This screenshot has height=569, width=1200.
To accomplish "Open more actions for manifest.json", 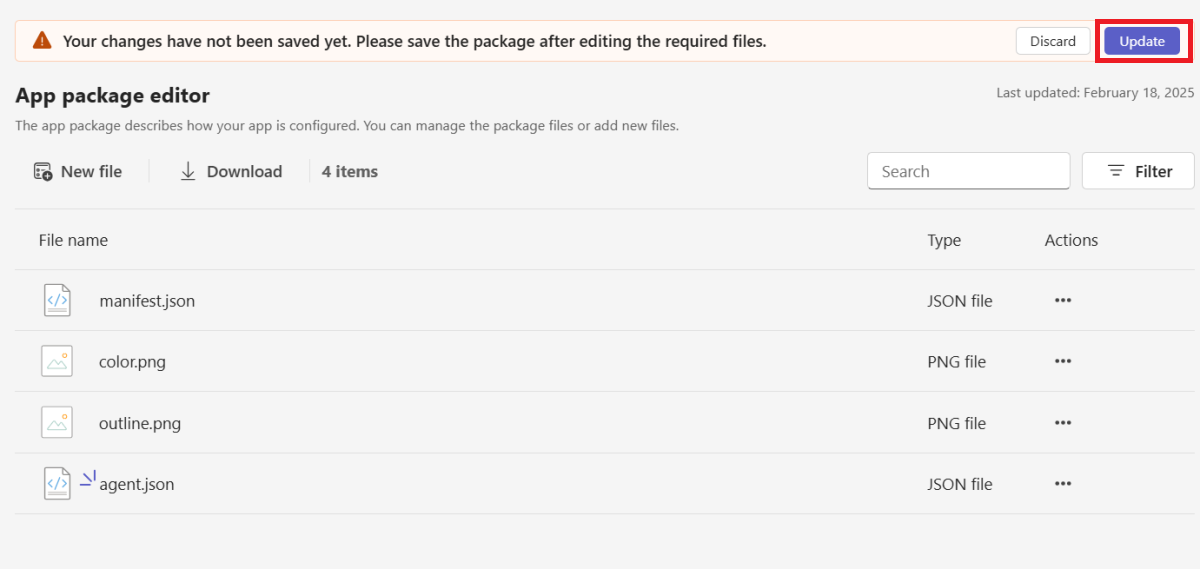I will pyautogui.click(x=1063, y=300).
